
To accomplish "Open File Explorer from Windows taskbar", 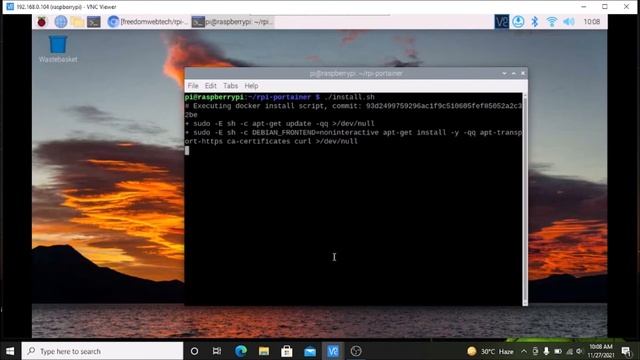I will [264, 351].
